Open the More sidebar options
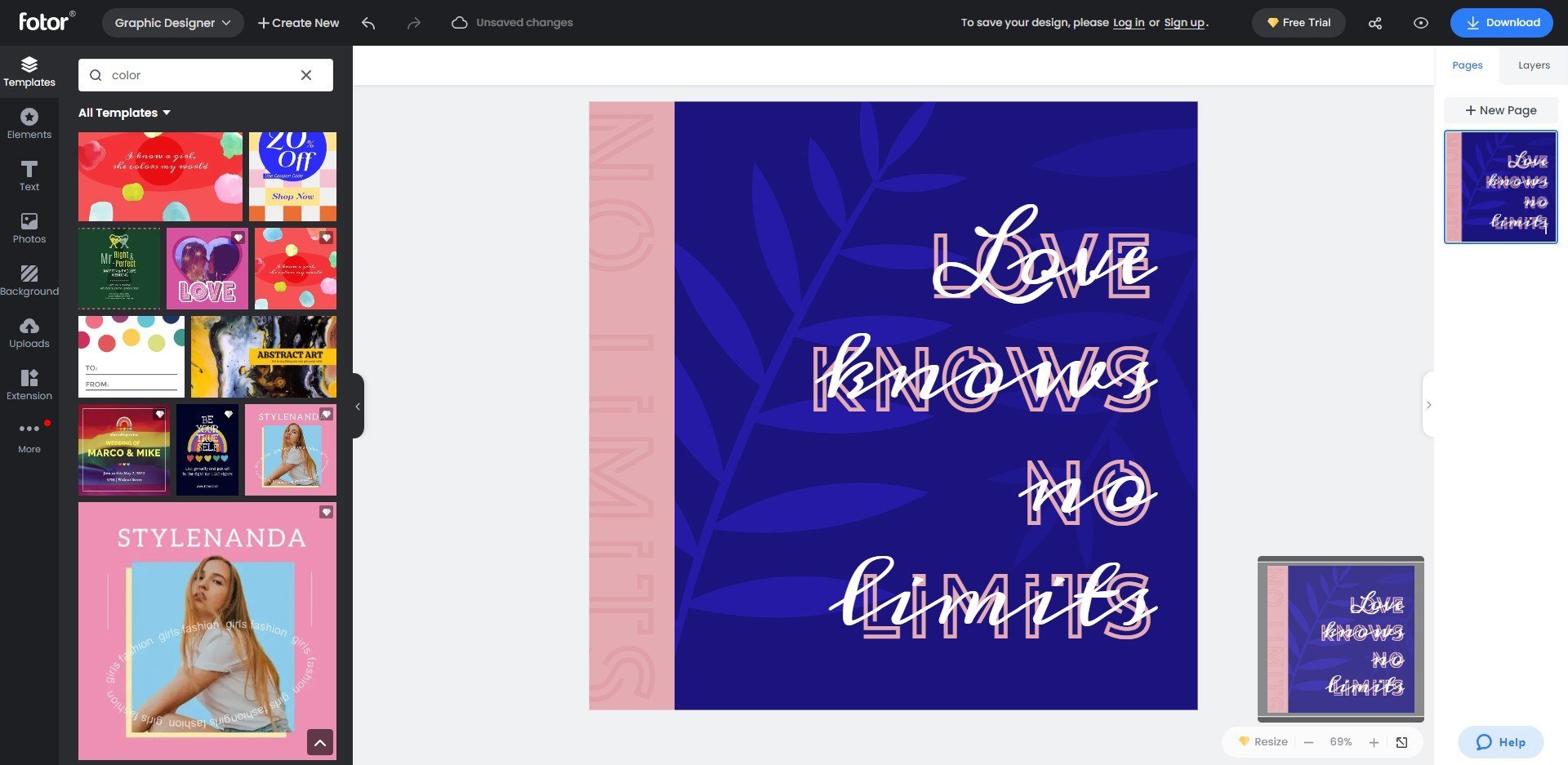The width and height of the screenshot is (1568, 765). point(29,438)
